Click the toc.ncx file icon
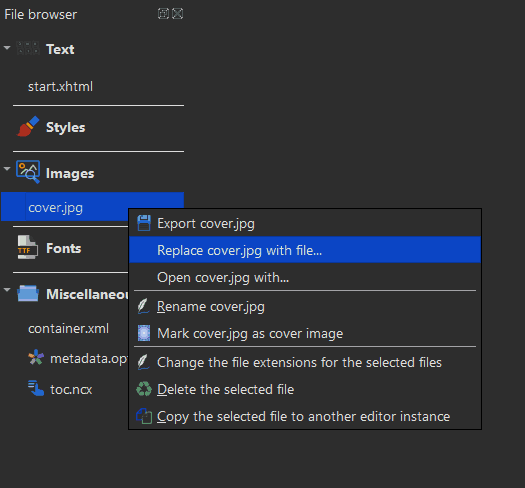 (36, 388)
